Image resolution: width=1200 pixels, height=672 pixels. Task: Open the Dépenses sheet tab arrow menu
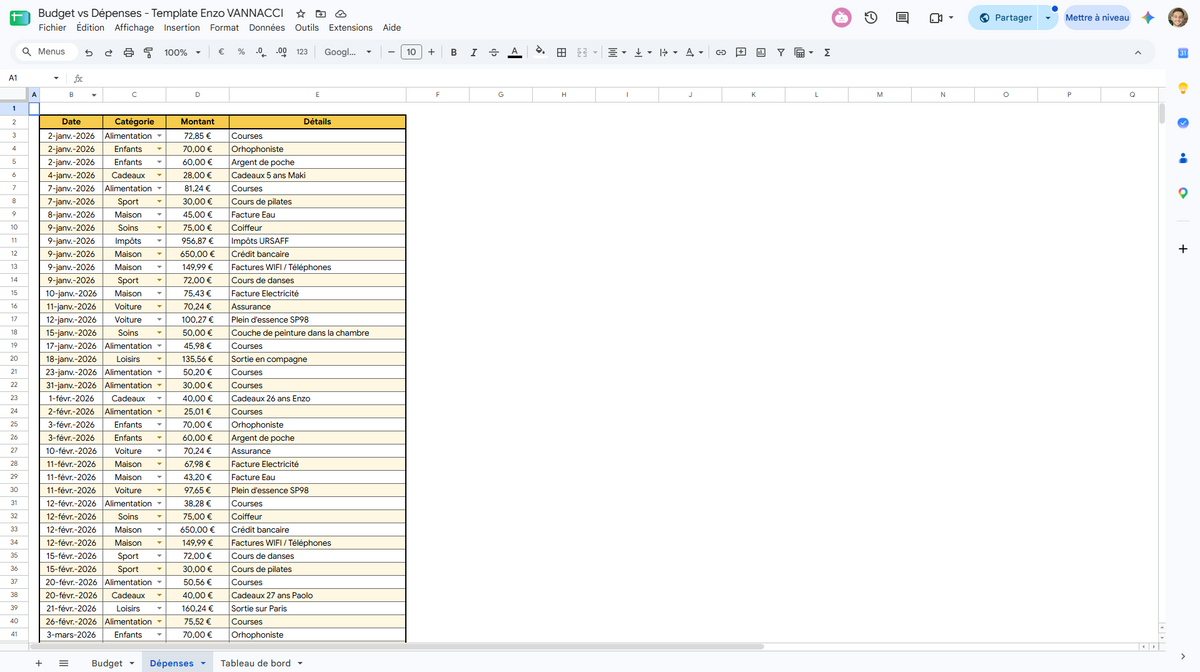tap(203, 663)
